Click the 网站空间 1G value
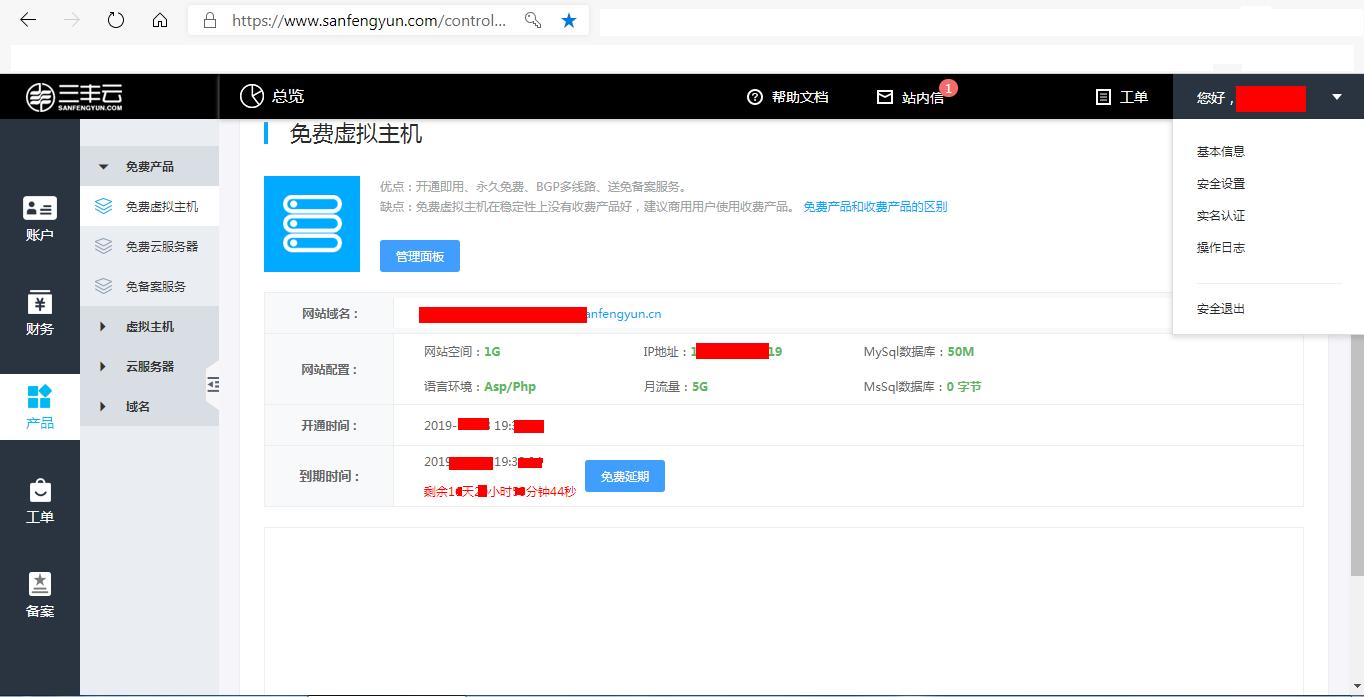The image size is (1364, 697). (x=492, y=352)
